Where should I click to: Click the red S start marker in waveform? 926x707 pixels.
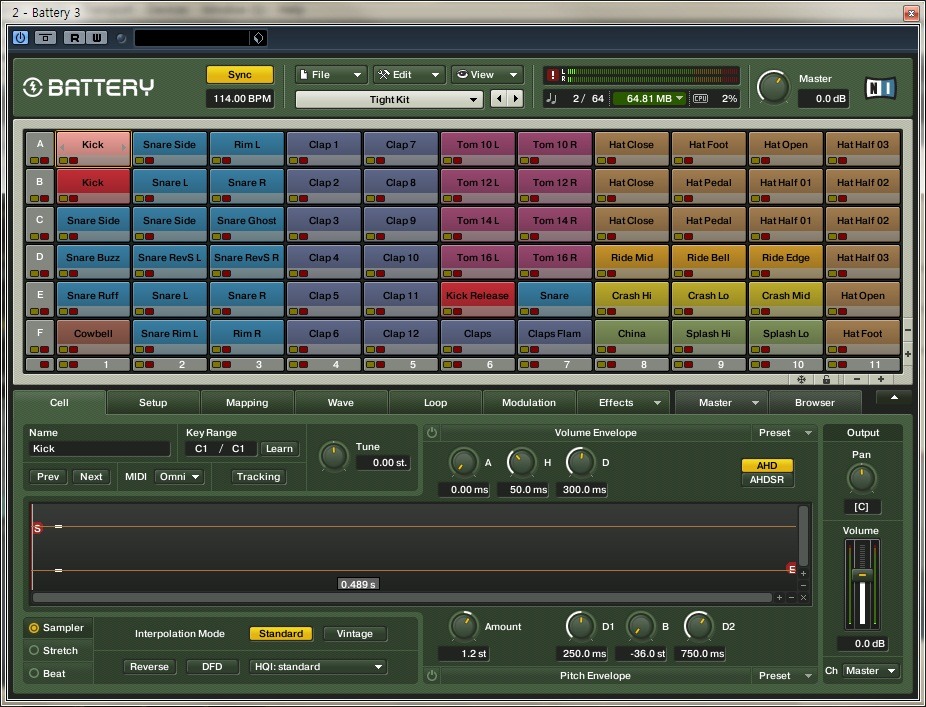(x=38, y=528)
